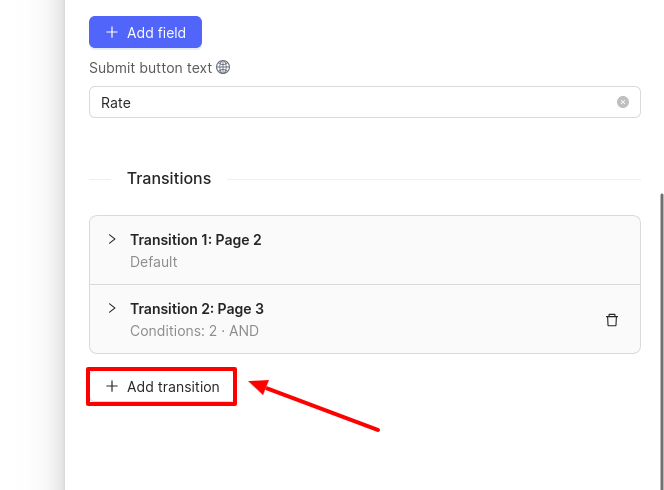Click the blue Add field button
The height and width of the screenshot is (490, 664).
[145, 32]
